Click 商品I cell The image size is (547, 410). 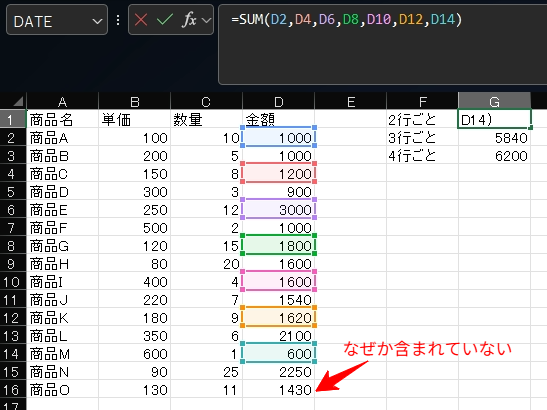pos(62,282)
